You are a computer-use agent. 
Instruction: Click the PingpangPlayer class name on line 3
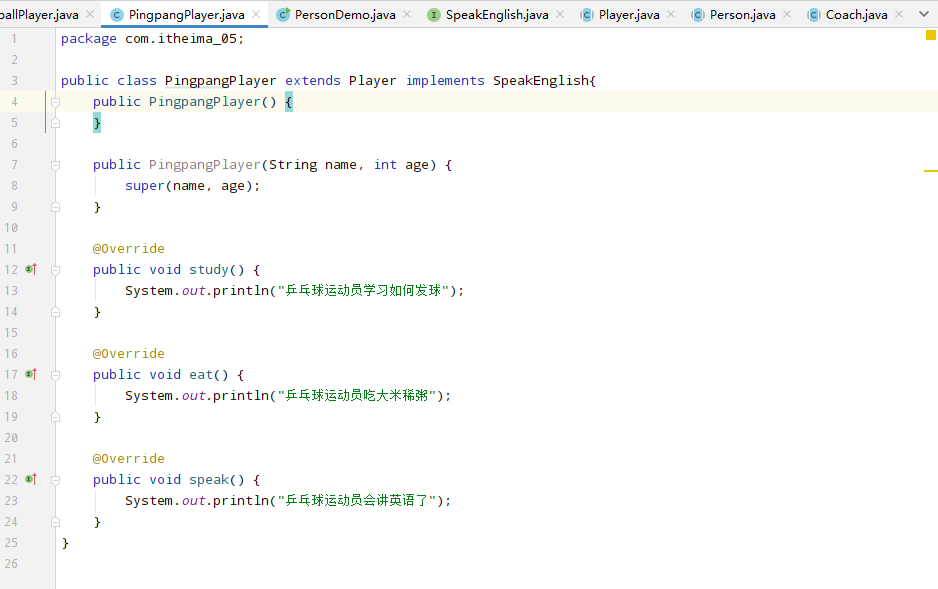(220, 81)
